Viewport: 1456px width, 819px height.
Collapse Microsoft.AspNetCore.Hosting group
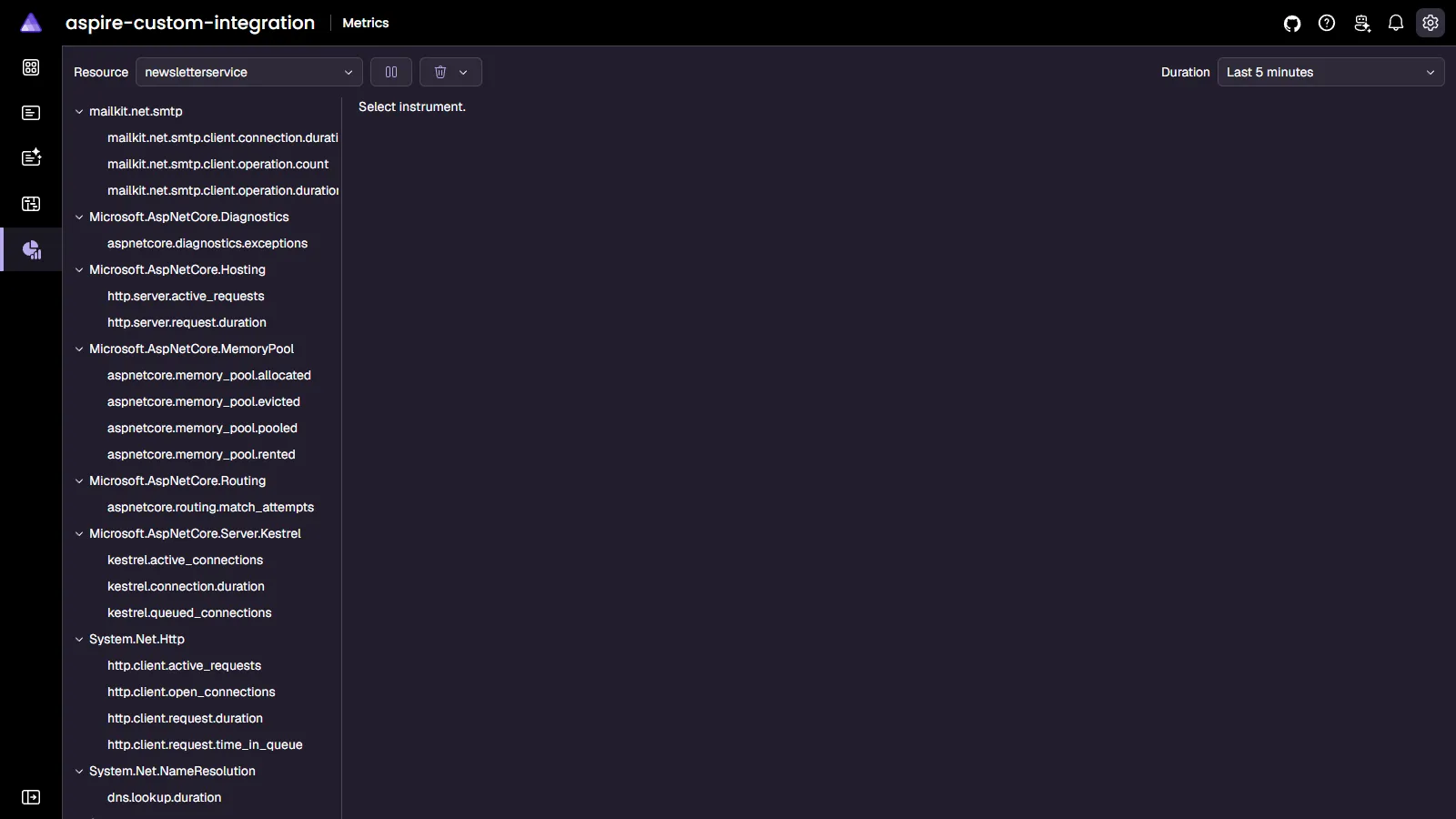click(x=79, y=269)
